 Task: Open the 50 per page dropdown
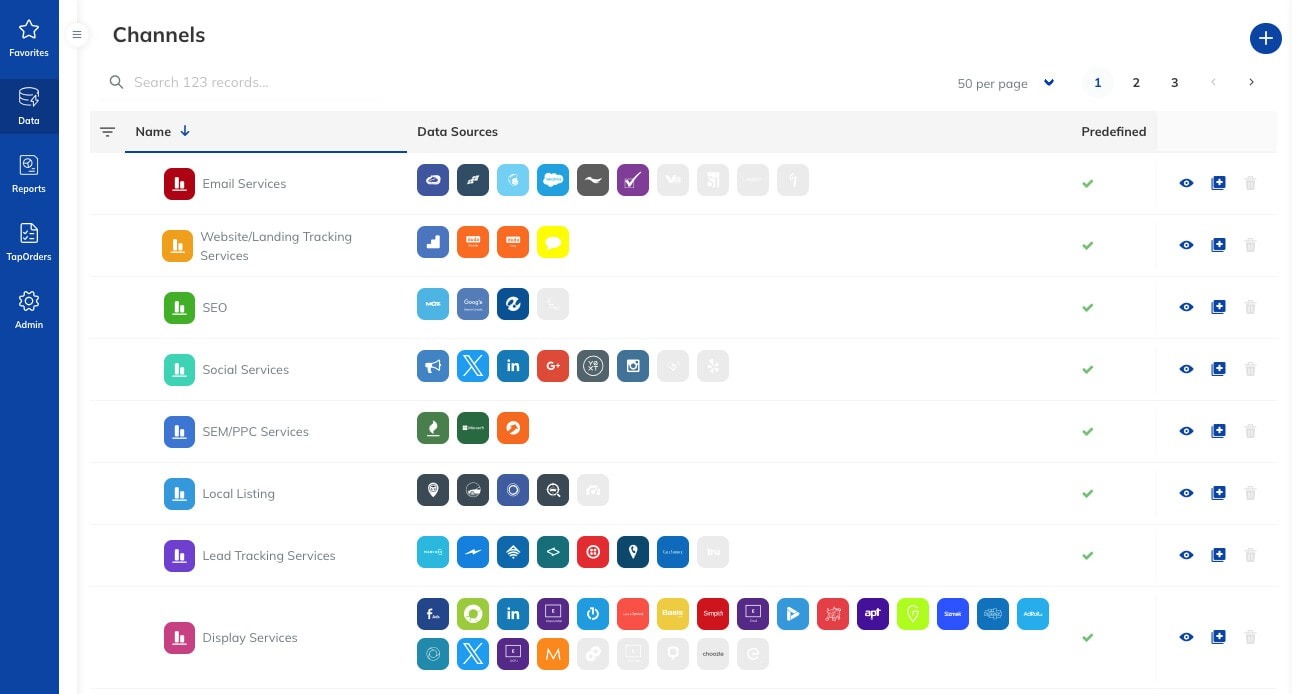(x=1048, y=83)
